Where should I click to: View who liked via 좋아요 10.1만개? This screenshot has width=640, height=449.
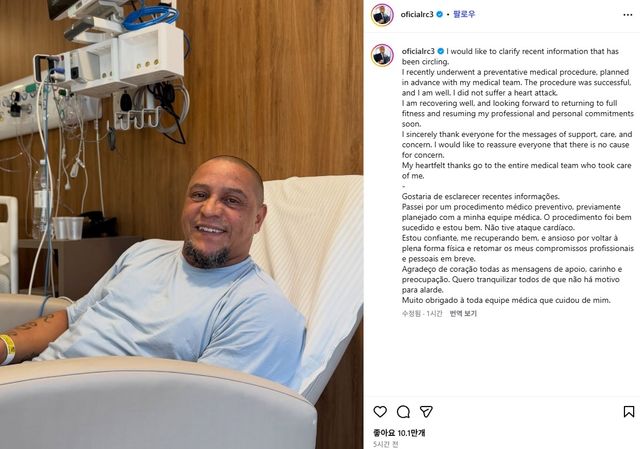(399, 433)
